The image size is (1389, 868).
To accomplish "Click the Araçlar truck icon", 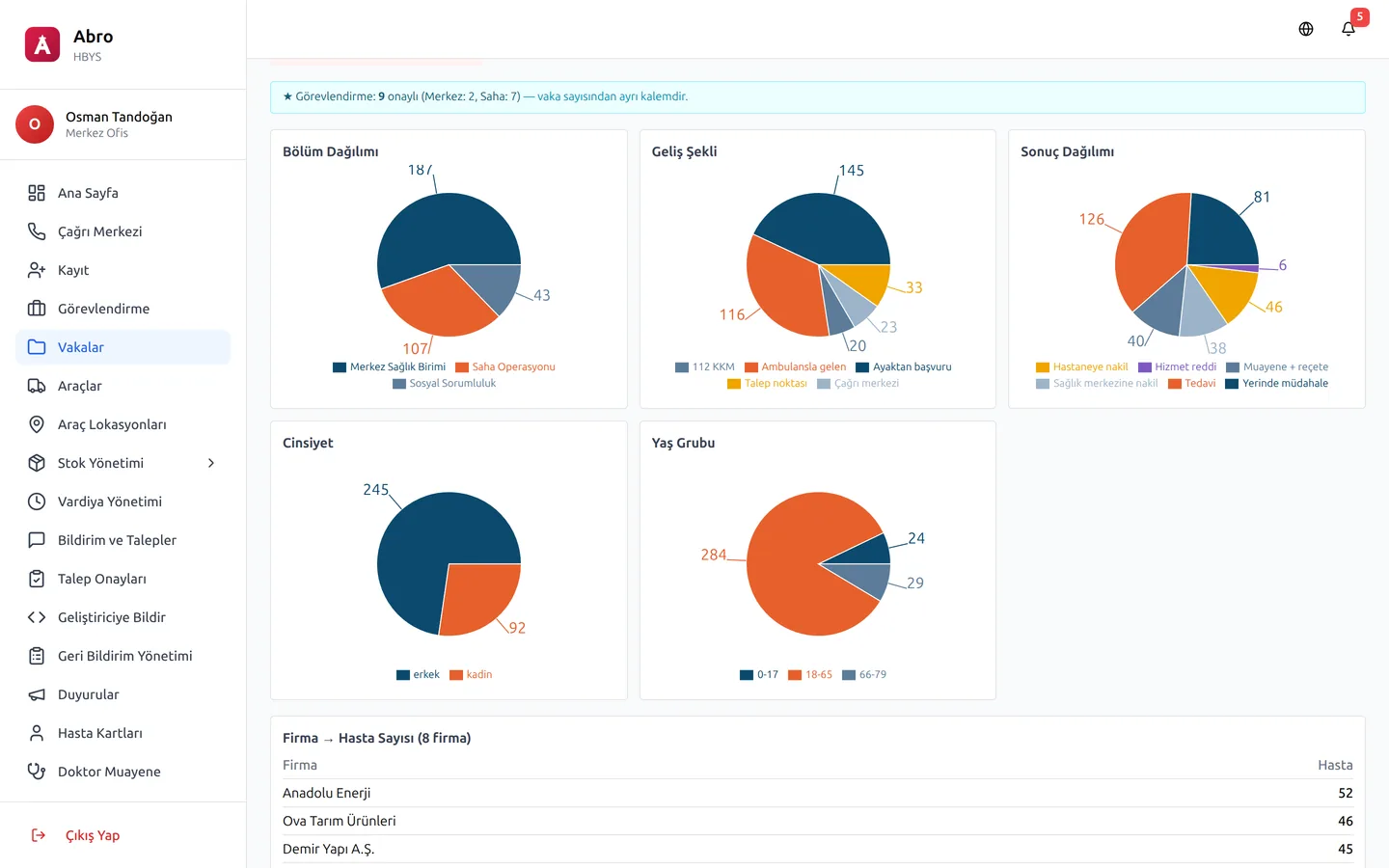I will click(37, 386).
